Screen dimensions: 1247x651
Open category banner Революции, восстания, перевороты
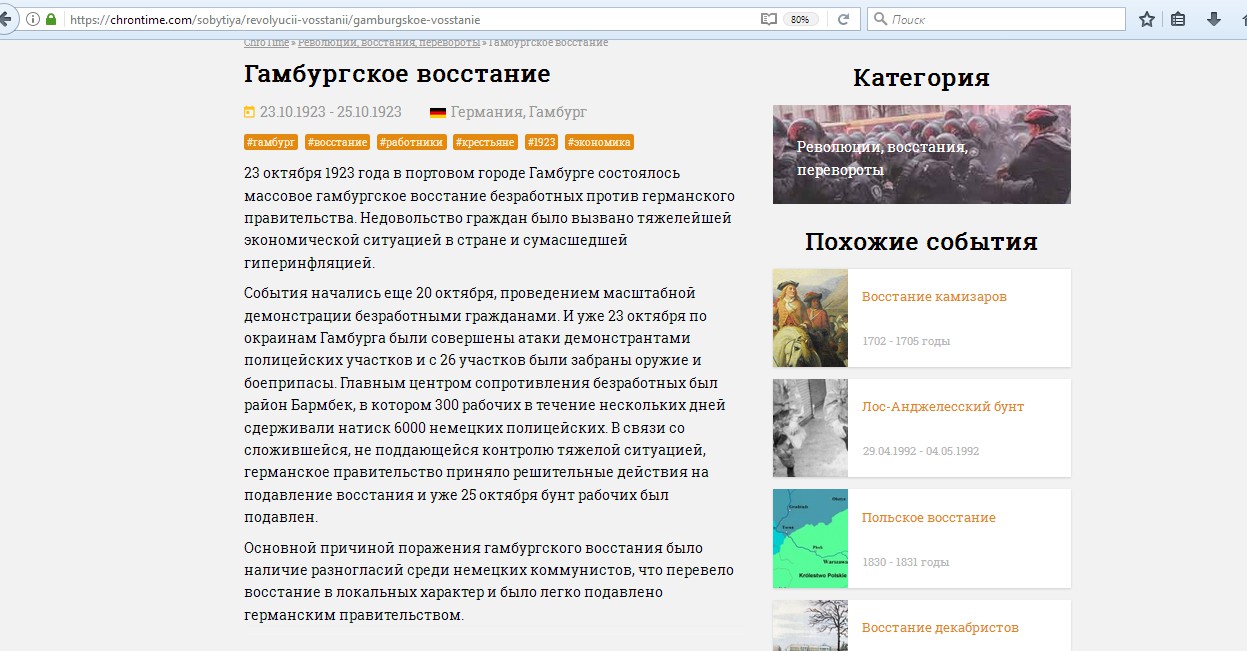(921, 154)
